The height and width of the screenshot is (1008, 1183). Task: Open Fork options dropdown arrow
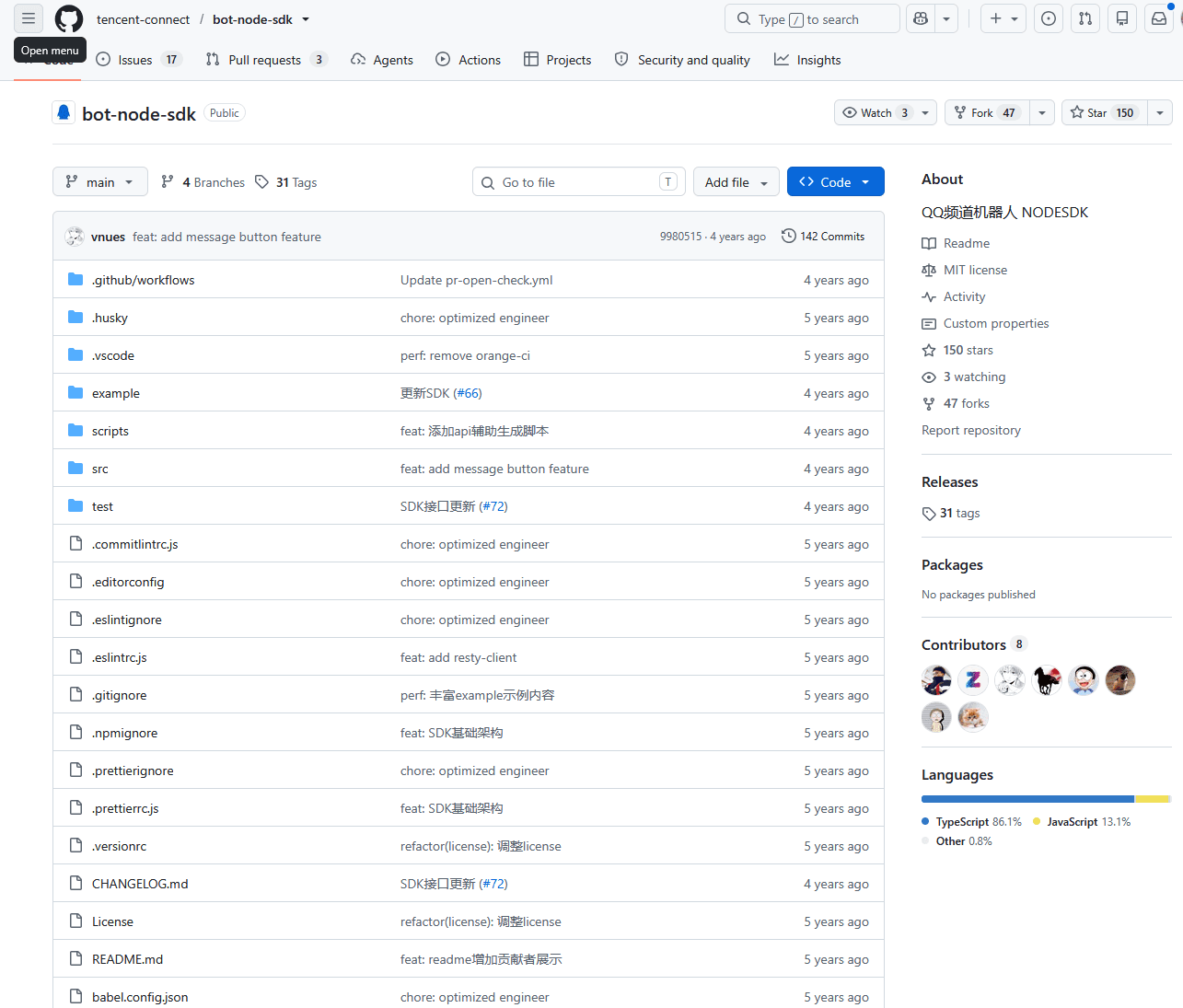[1042, 112]
